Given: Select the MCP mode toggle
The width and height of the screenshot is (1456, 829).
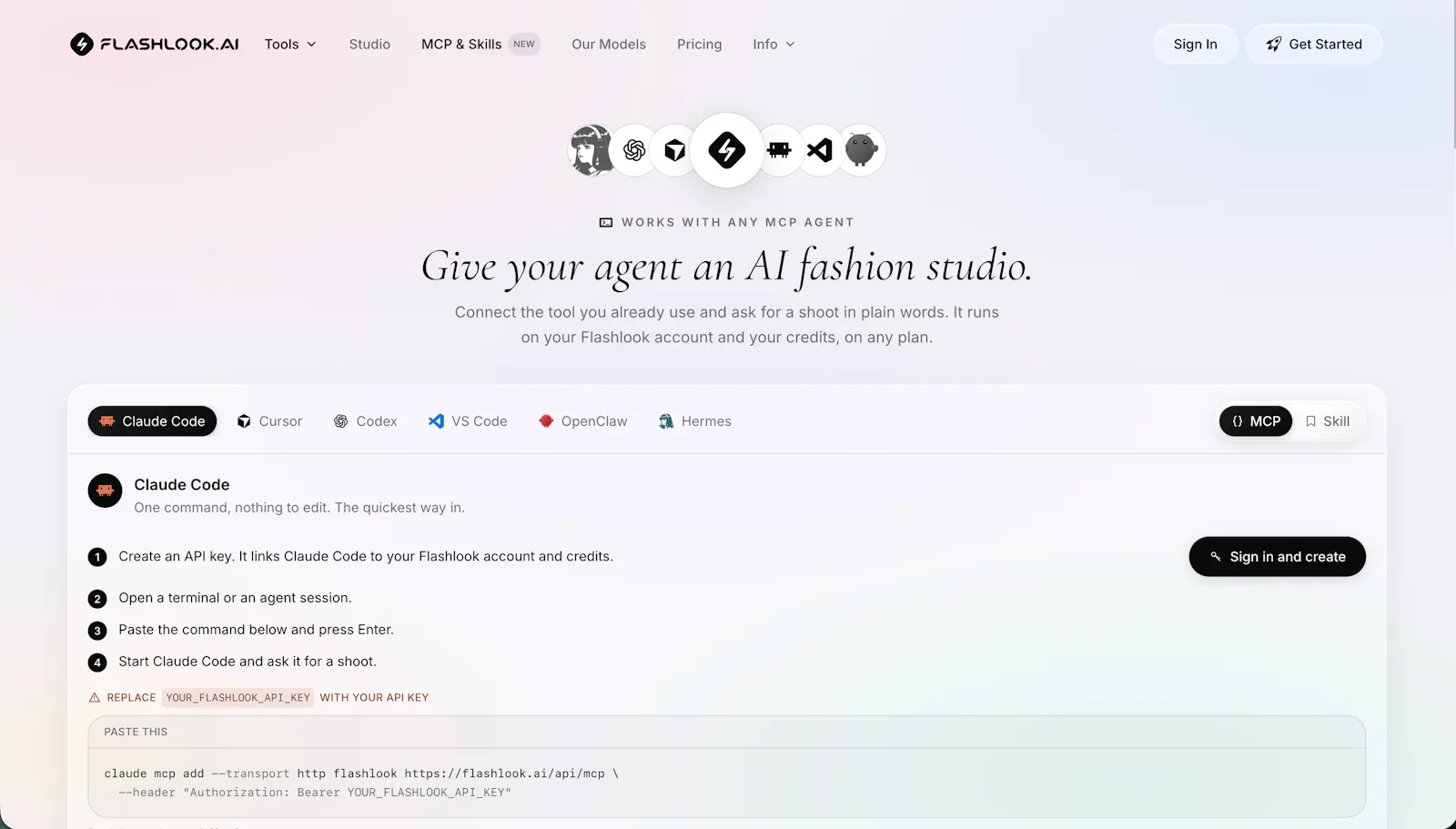Looking at the screenshot, I should 1256,421.
